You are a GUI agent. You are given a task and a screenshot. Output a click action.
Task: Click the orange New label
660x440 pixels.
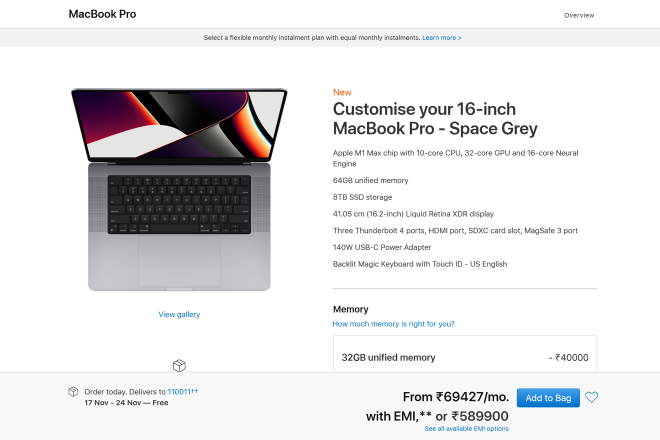pos(342,92)
